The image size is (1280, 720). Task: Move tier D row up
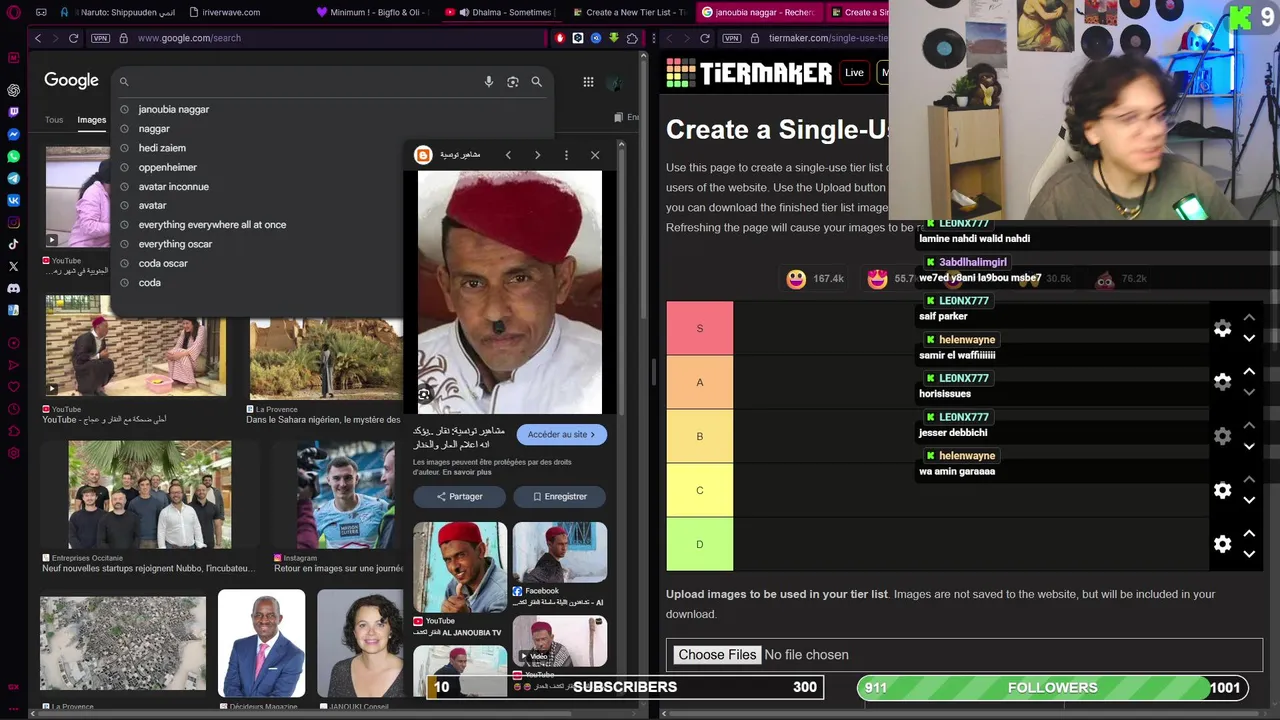click(1249, 533)
